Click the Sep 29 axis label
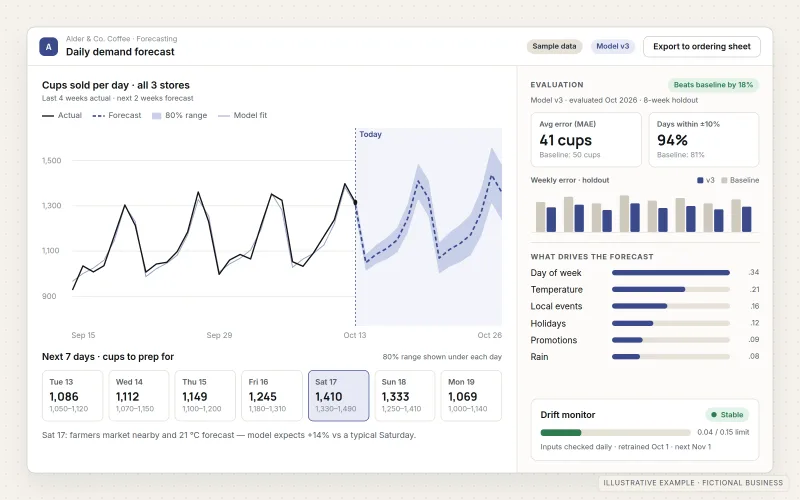 point(219,335)
